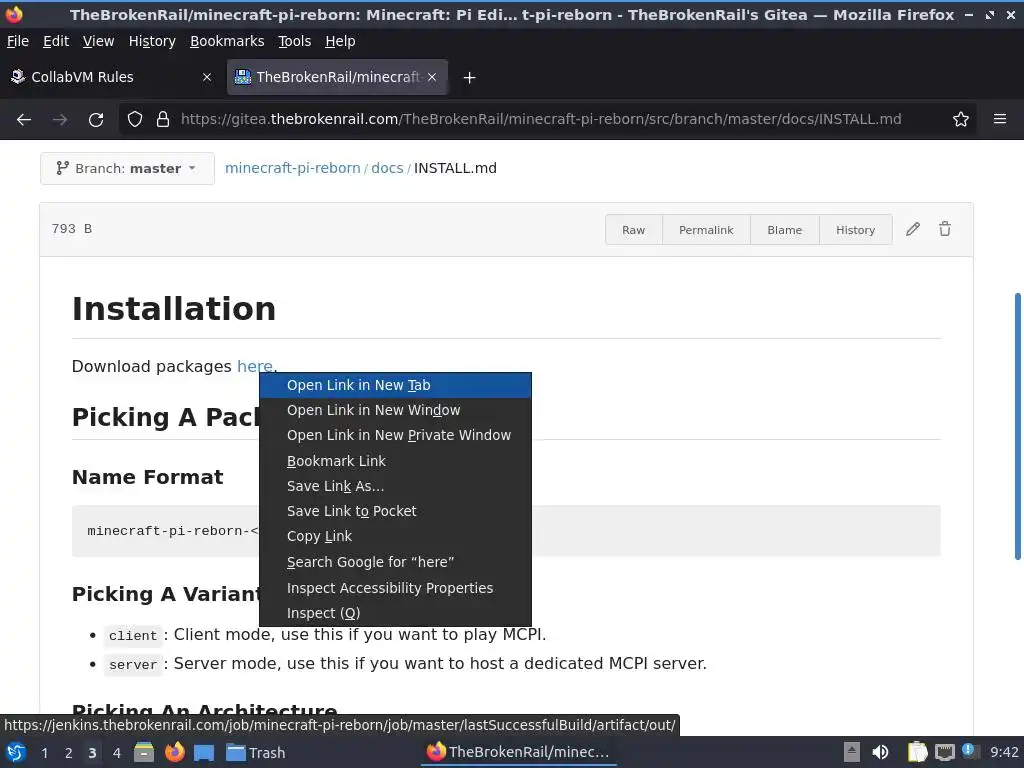Select Bookmark Link from context menu
The height and width of the screenshot is (768, 1024).
pyautogui.click(x=395, y=461)
